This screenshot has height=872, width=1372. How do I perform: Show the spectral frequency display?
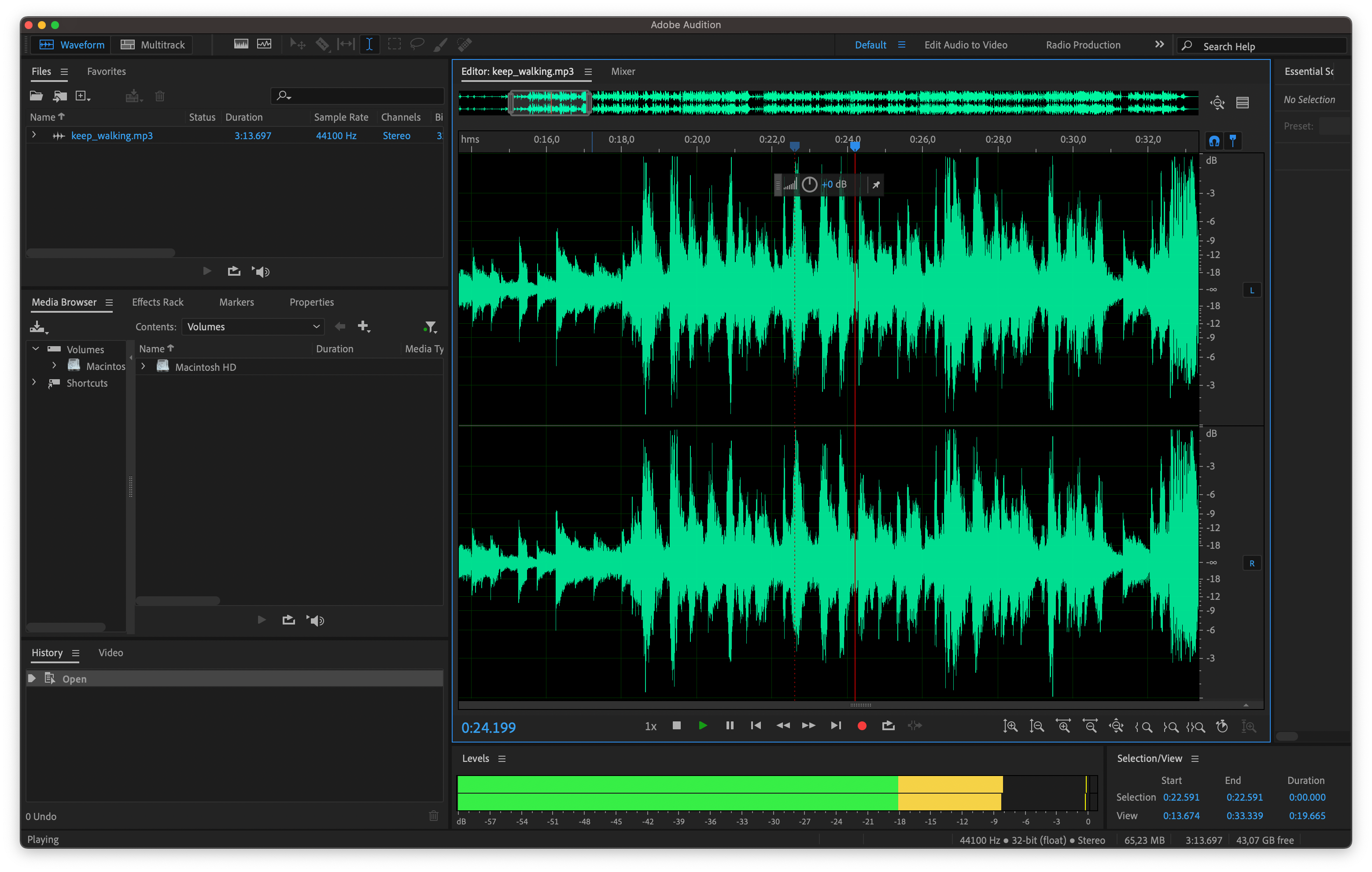241,44
